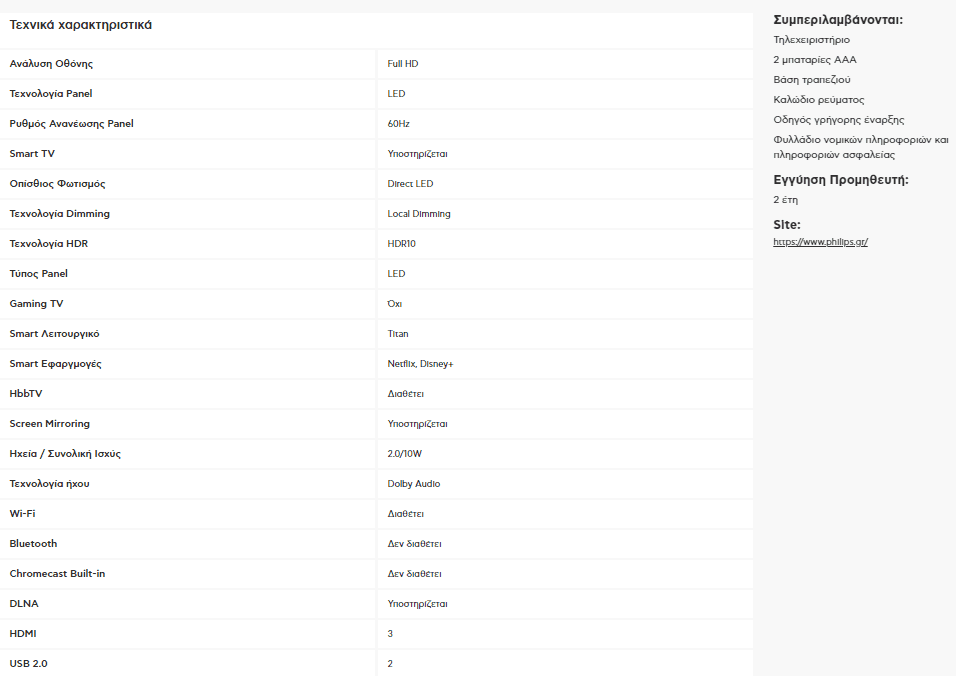Click the Εγγύηση Προμηθευτή heading
Screen dimensions: 956x676
coord(841,180)
